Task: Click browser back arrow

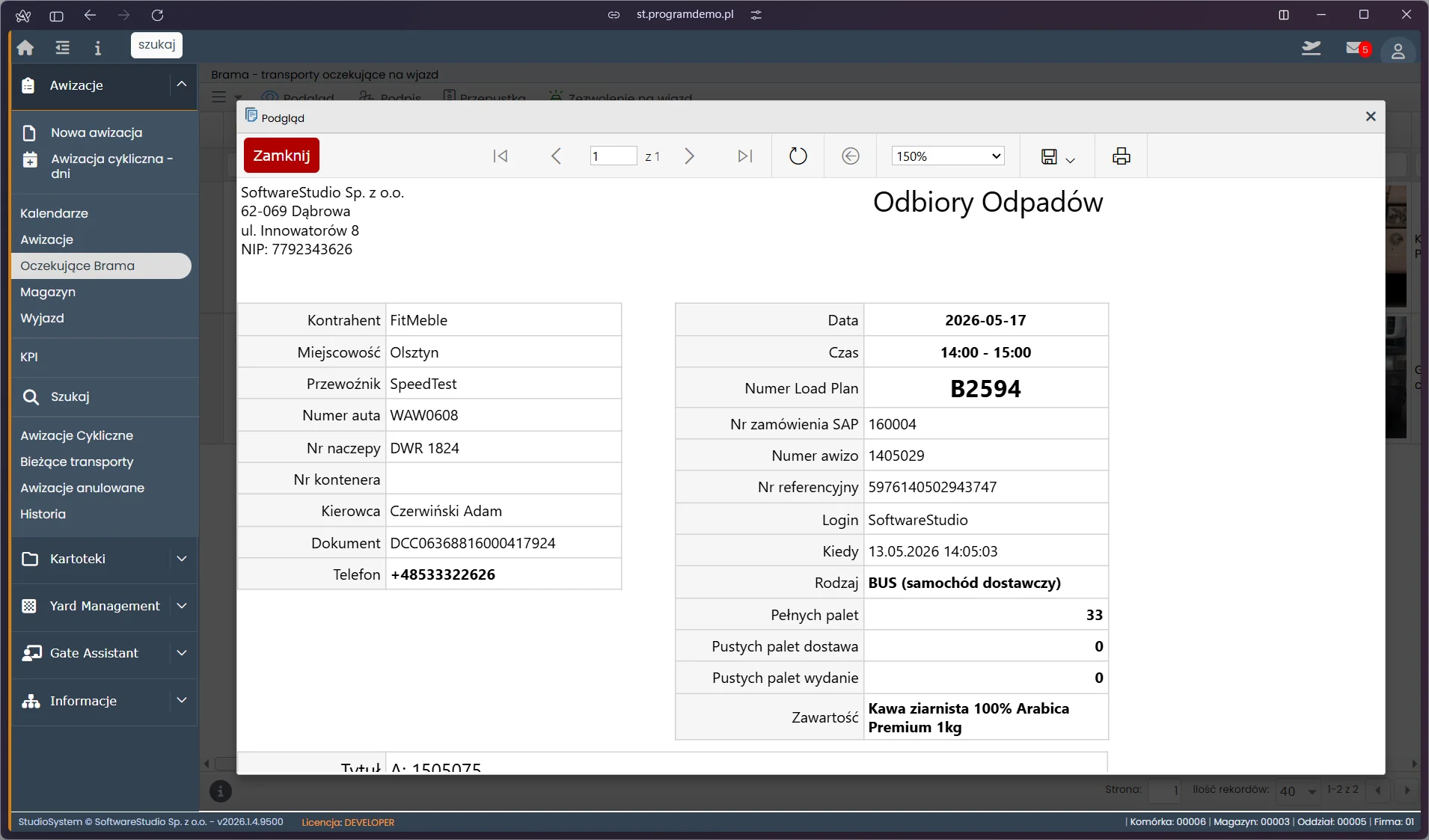Action: click(x=90, y=15)
